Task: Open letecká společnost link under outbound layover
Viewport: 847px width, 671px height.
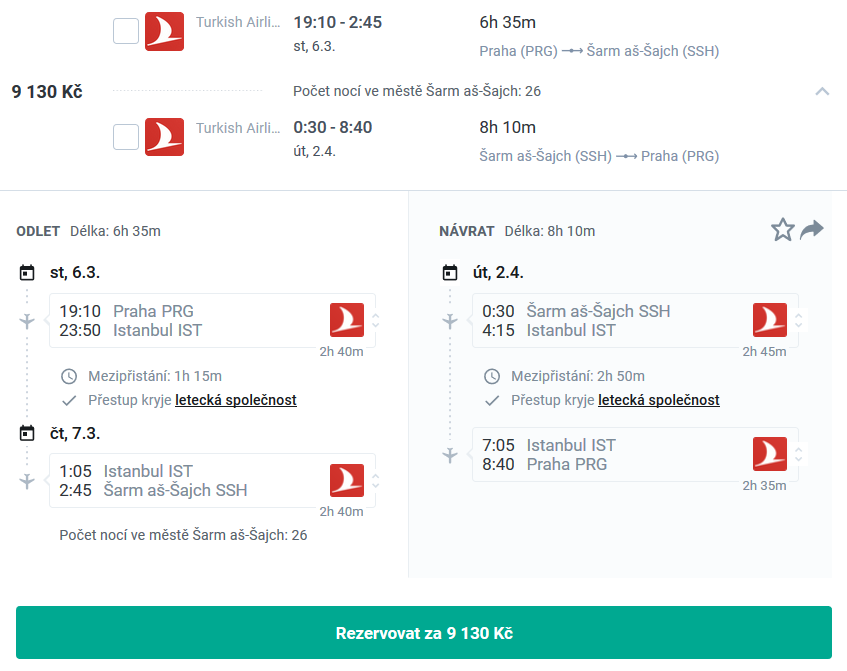Action: point(236,400)
